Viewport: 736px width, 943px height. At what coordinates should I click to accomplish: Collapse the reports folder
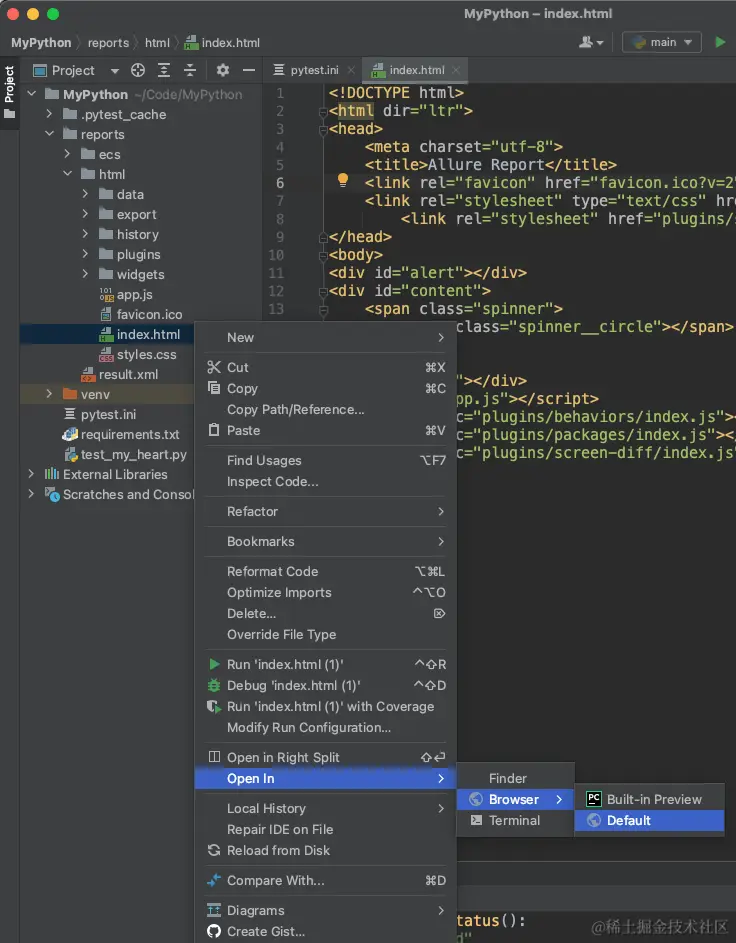(49, 134)
